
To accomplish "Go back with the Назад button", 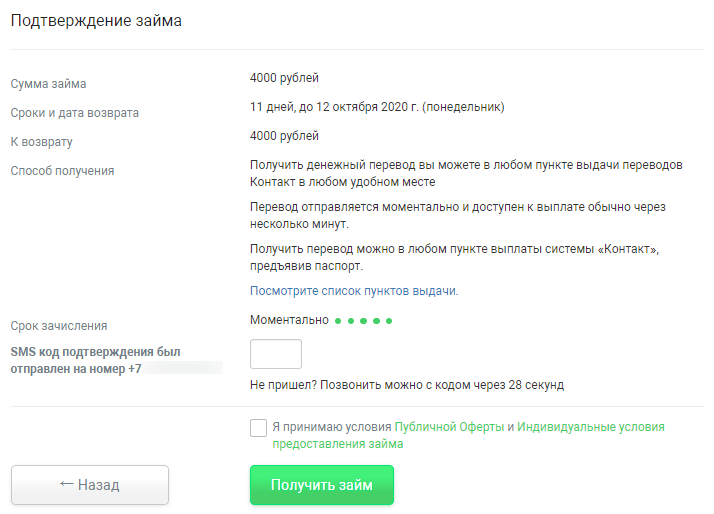I will (90, 485).
